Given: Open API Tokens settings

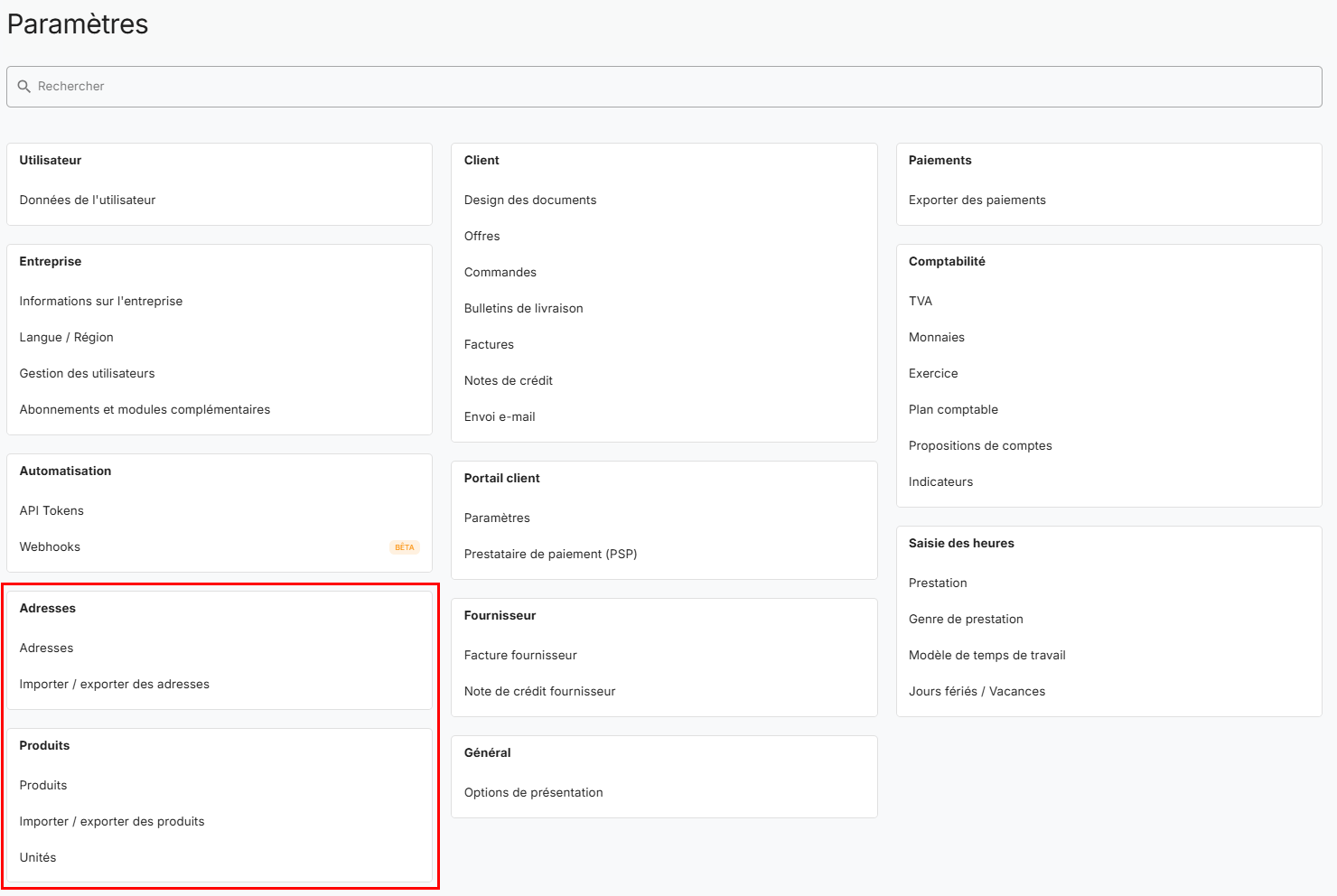Looking at the screenshot, I should (51, 511).
